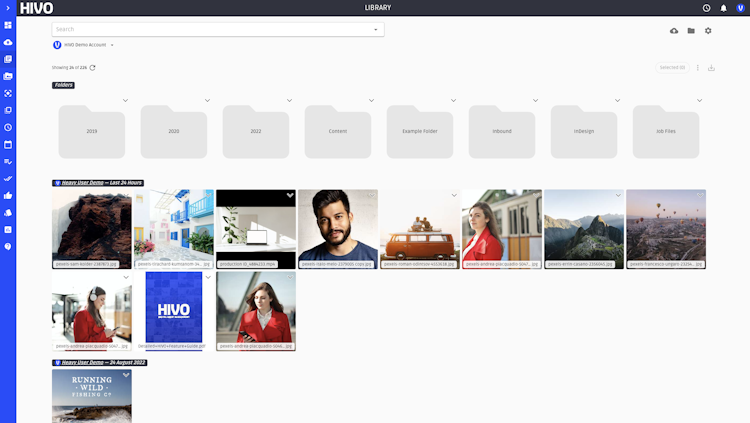Open the red rock cliff thumbnail
750x423 pixels.
point(92,229)
